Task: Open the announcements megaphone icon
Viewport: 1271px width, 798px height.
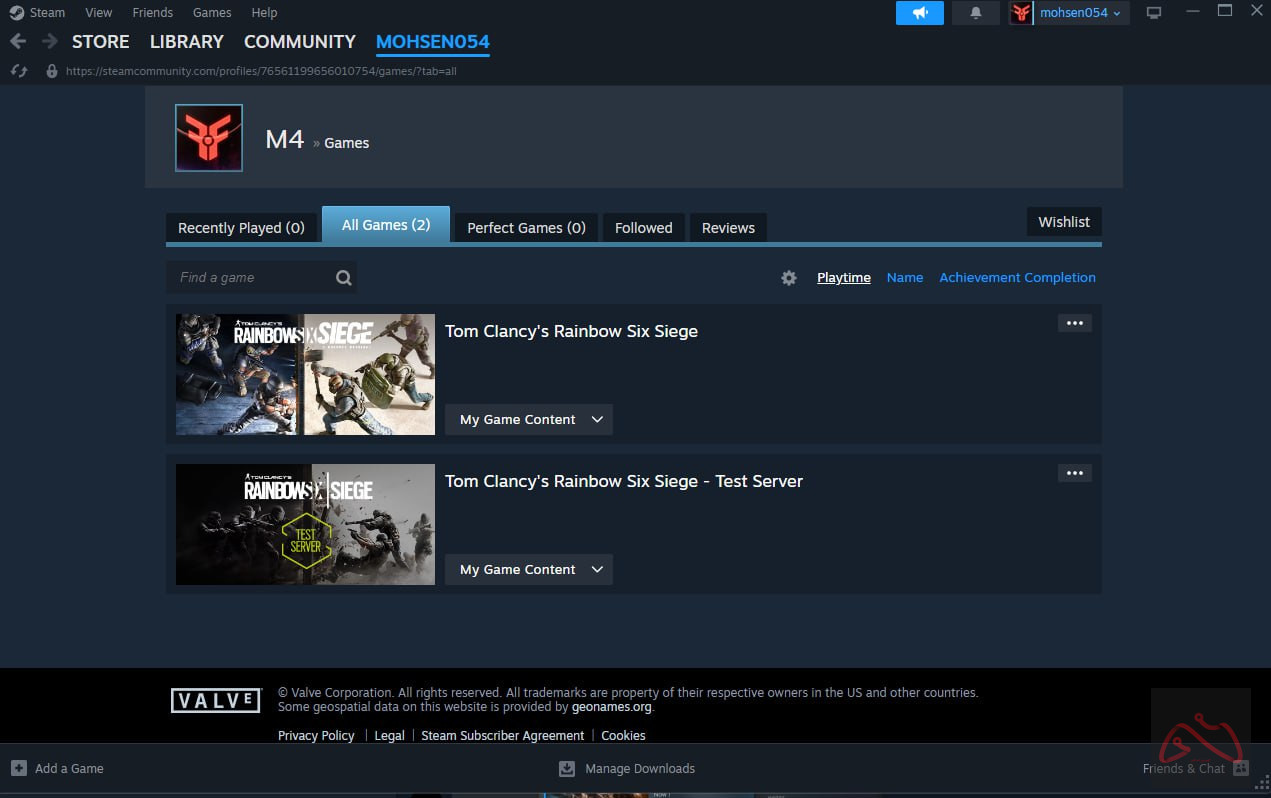Action: tap(919, 13)
